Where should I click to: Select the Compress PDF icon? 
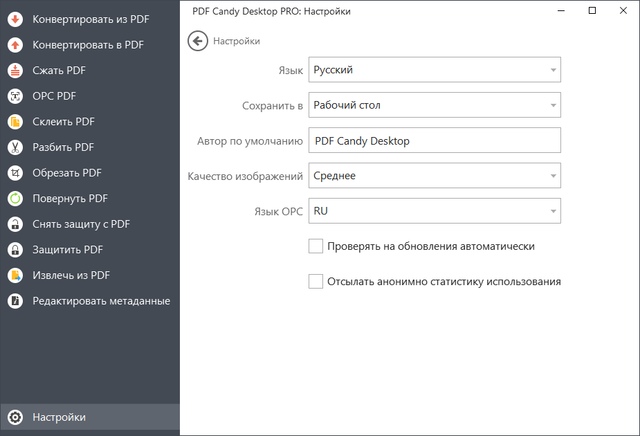pyautogui.click(x=15, y=71)
